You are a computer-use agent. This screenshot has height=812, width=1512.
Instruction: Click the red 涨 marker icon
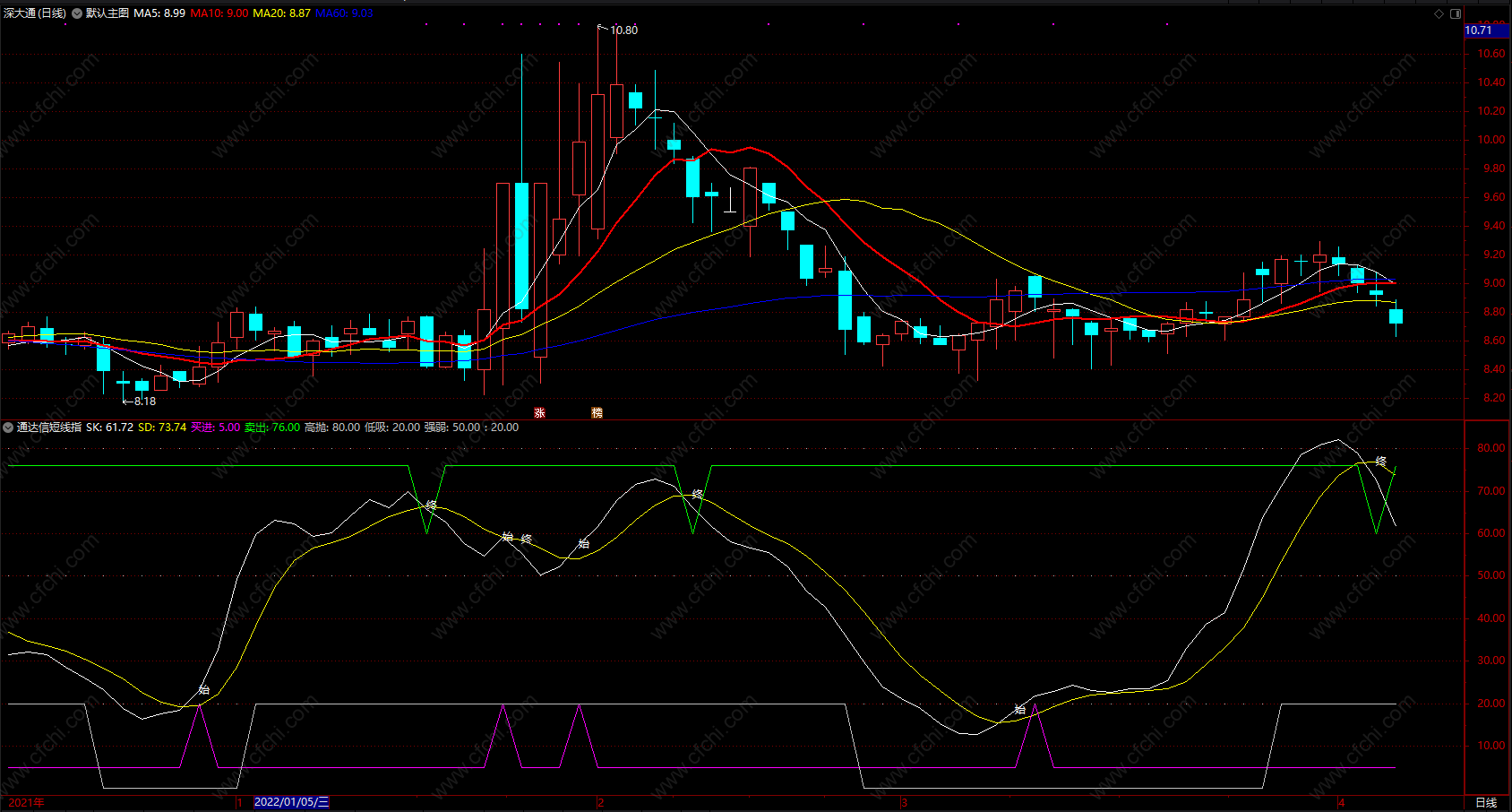(539, 413)
